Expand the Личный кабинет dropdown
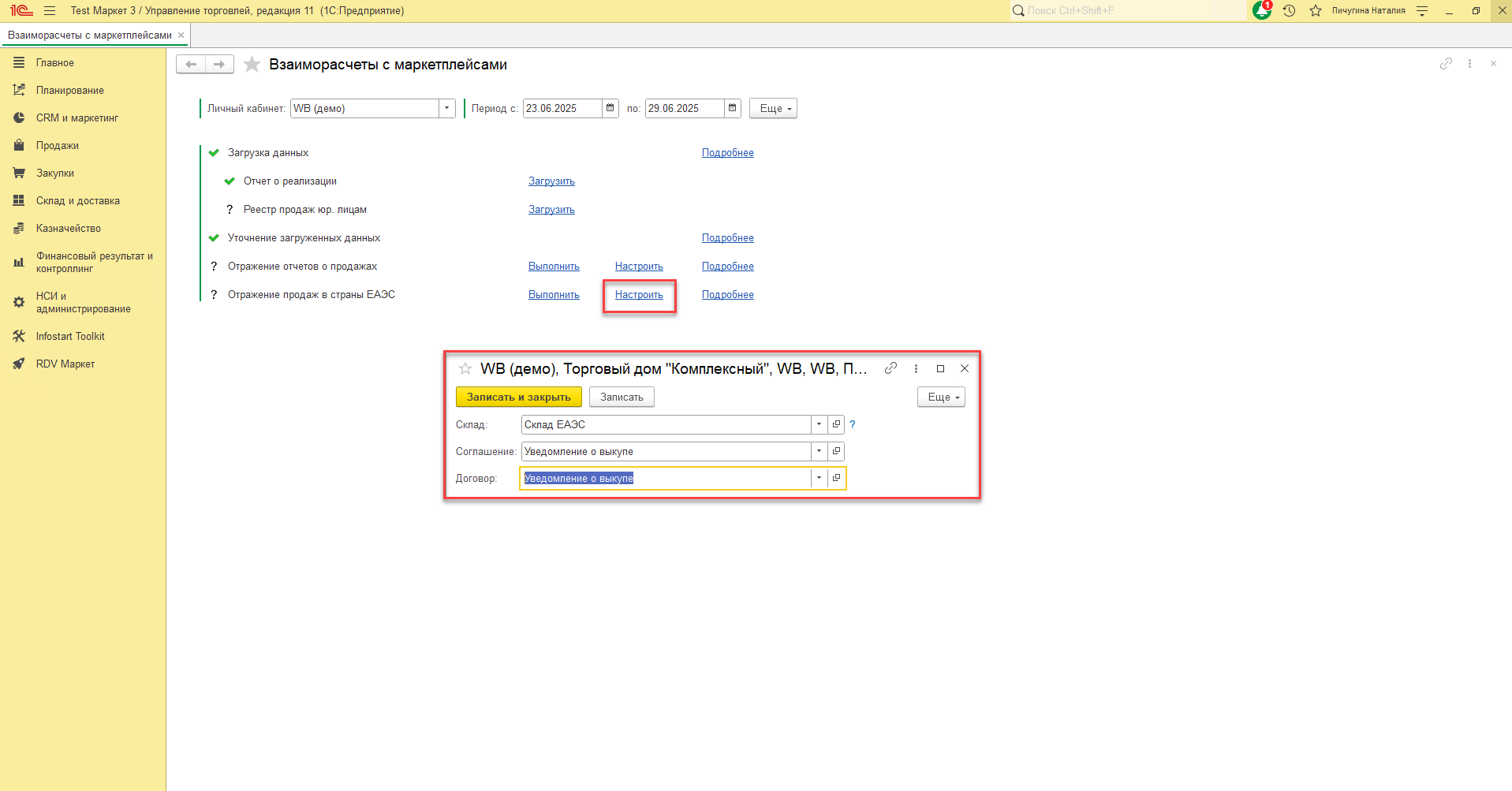 (x=447, y=108)
